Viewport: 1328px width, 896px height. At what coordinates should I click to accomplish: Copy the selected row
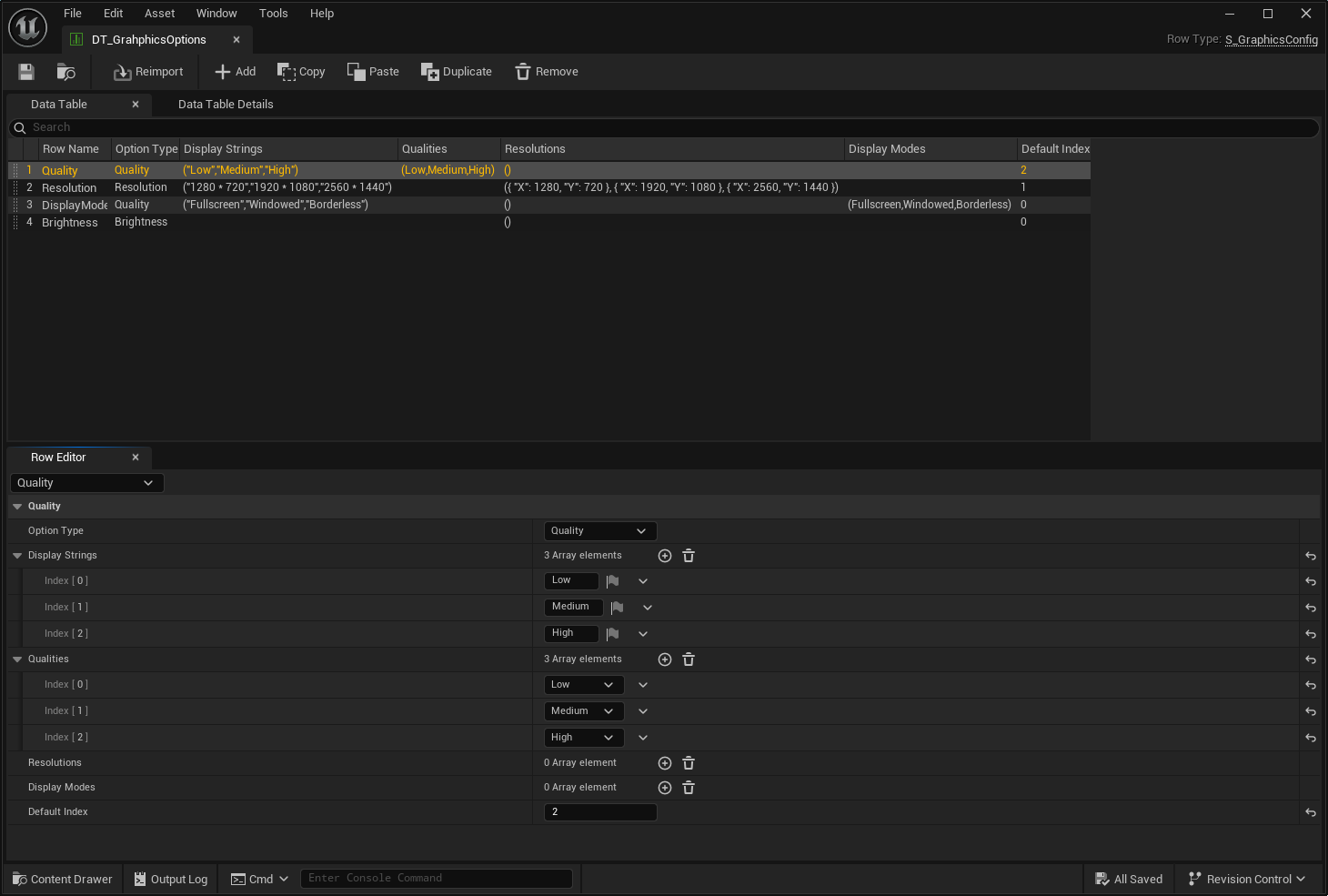tap(301, 72)
